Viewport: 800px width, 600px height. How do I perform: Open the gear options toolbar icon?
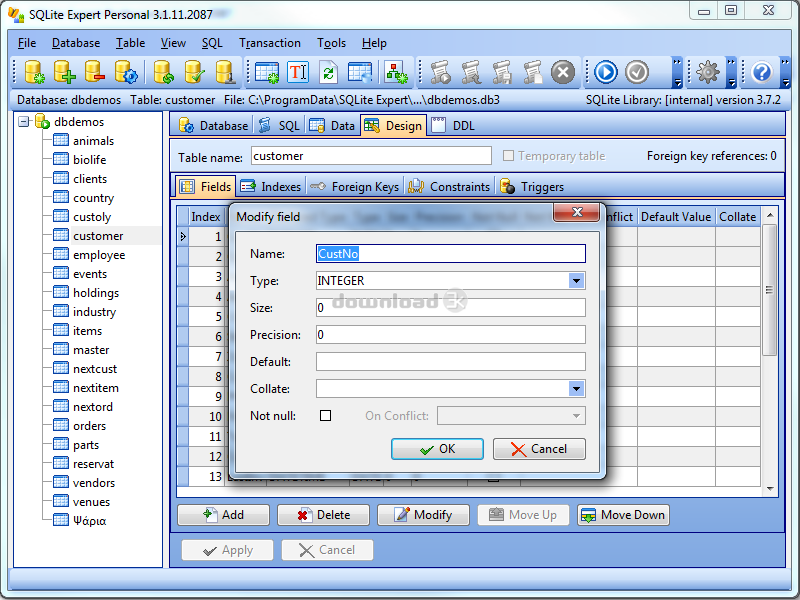pos(708,72)
